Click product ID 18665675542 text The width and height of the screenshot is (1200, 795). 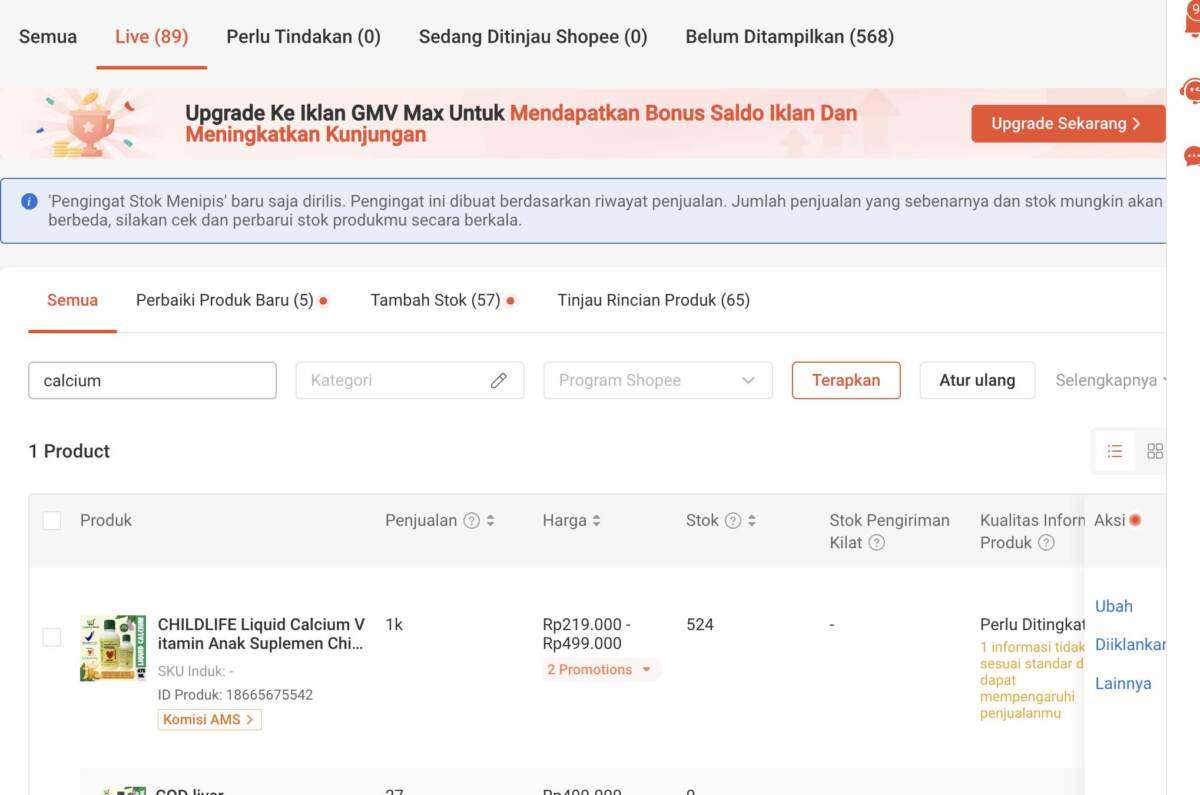pyautogui.click(x=235, y=694)
